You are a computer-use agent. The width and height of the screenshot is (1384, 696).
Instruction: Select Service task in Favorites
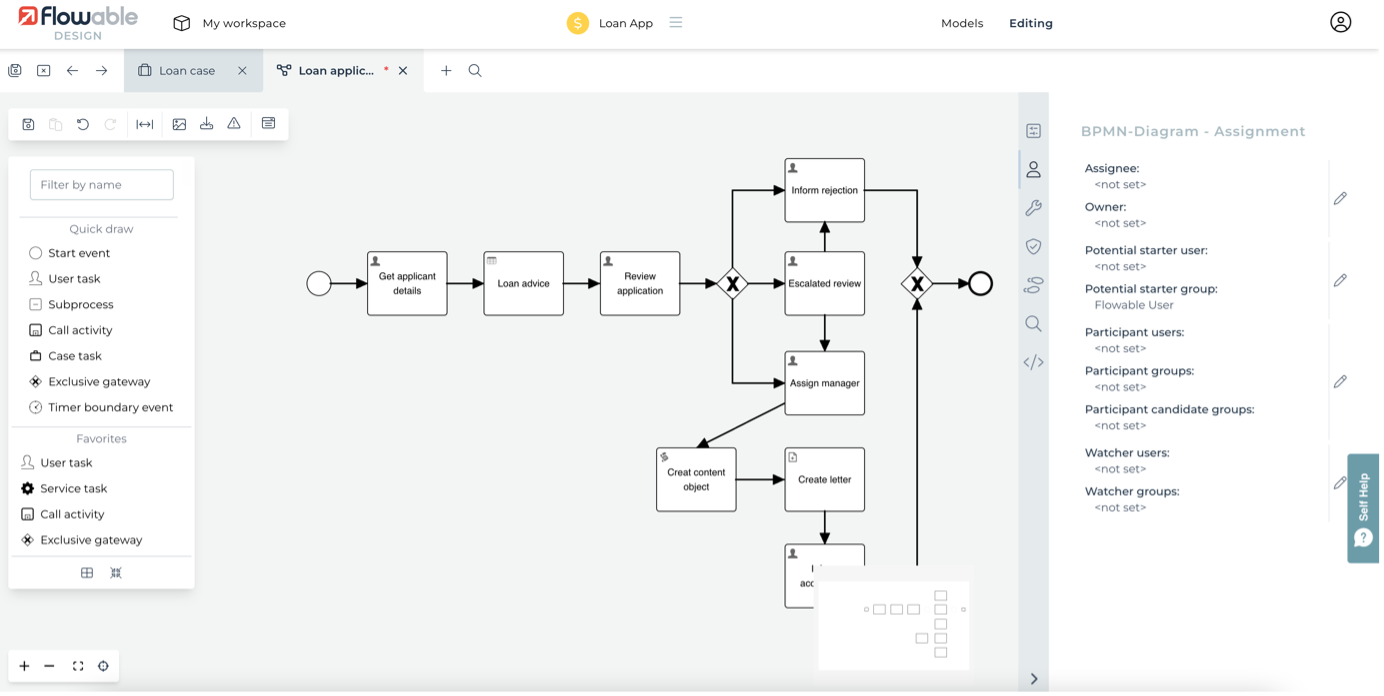pos(73,489)
